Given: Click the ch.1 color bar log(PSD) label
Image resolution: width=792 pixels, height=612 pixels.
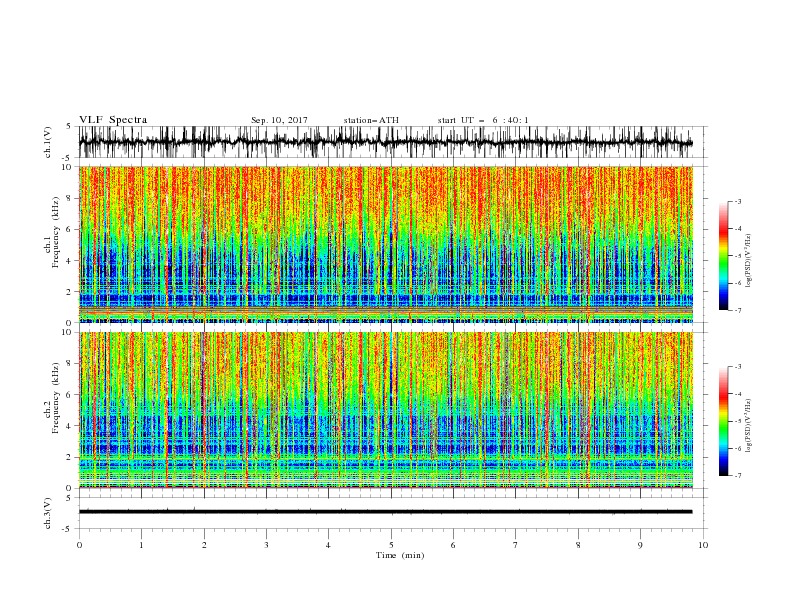Looking at the screenshot, I should coord(748,261).
